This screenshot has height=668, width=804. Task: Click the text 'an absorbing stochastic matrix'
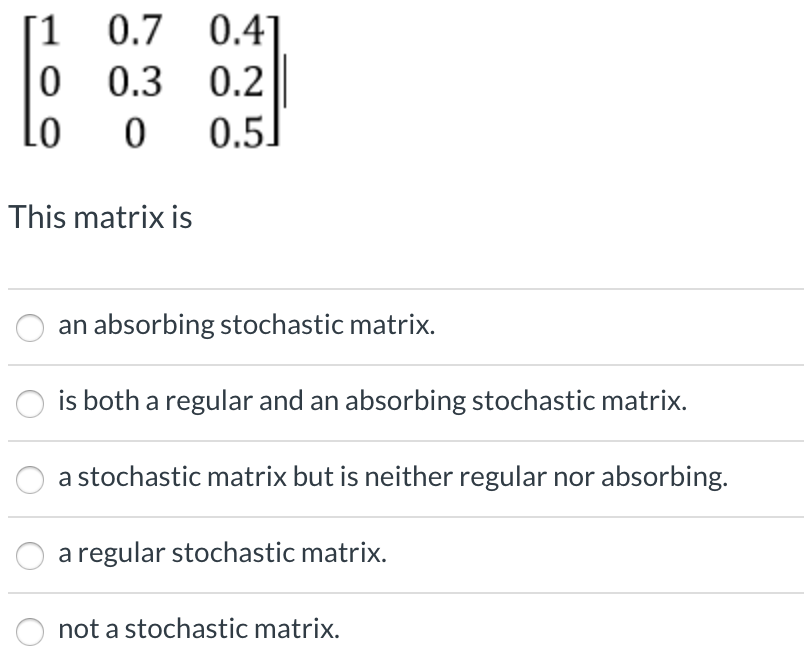tap(246, 325)
